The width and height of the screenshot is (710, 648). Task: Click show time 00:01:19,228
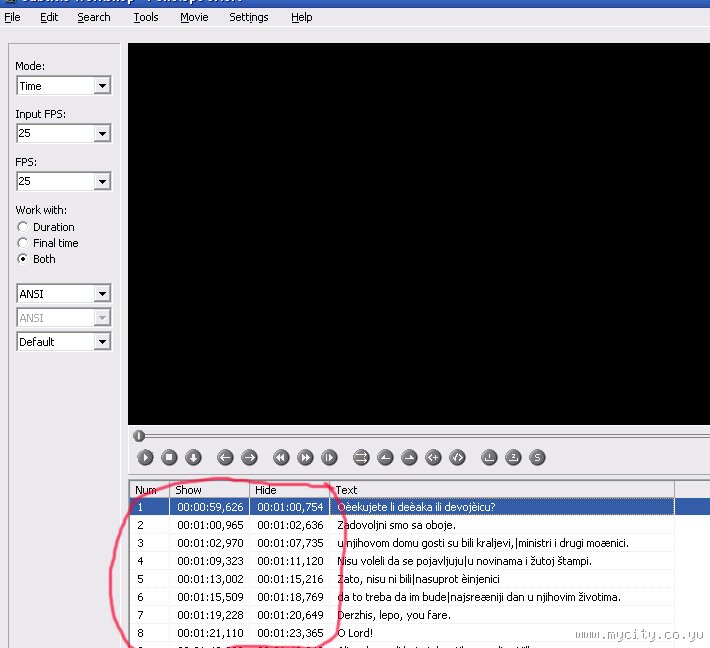(x=210, y=615)
